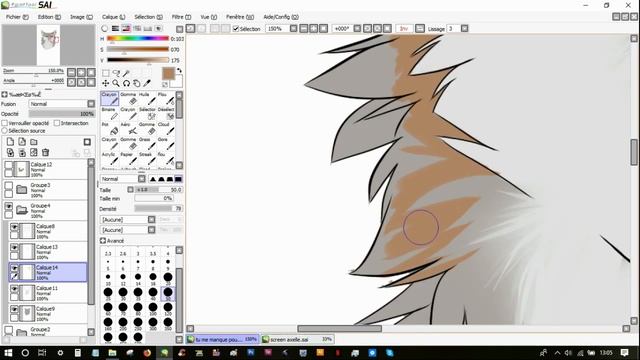This screenshot has width=640, height=360.
Task: Select the Pot paint bucket tool
Action: pos(109,129)
